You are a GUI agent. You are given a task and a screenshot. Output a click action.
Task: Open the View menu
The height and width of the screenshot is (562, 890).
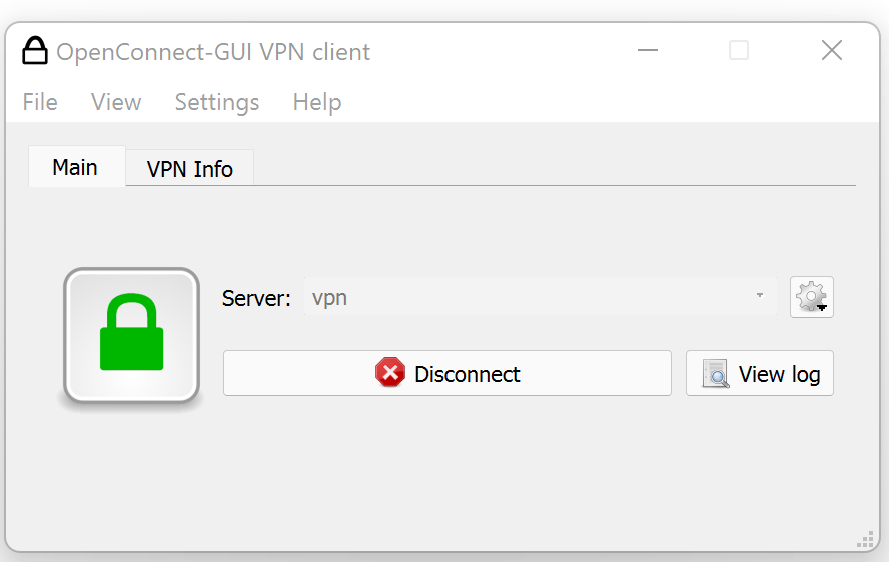point(116,102)
